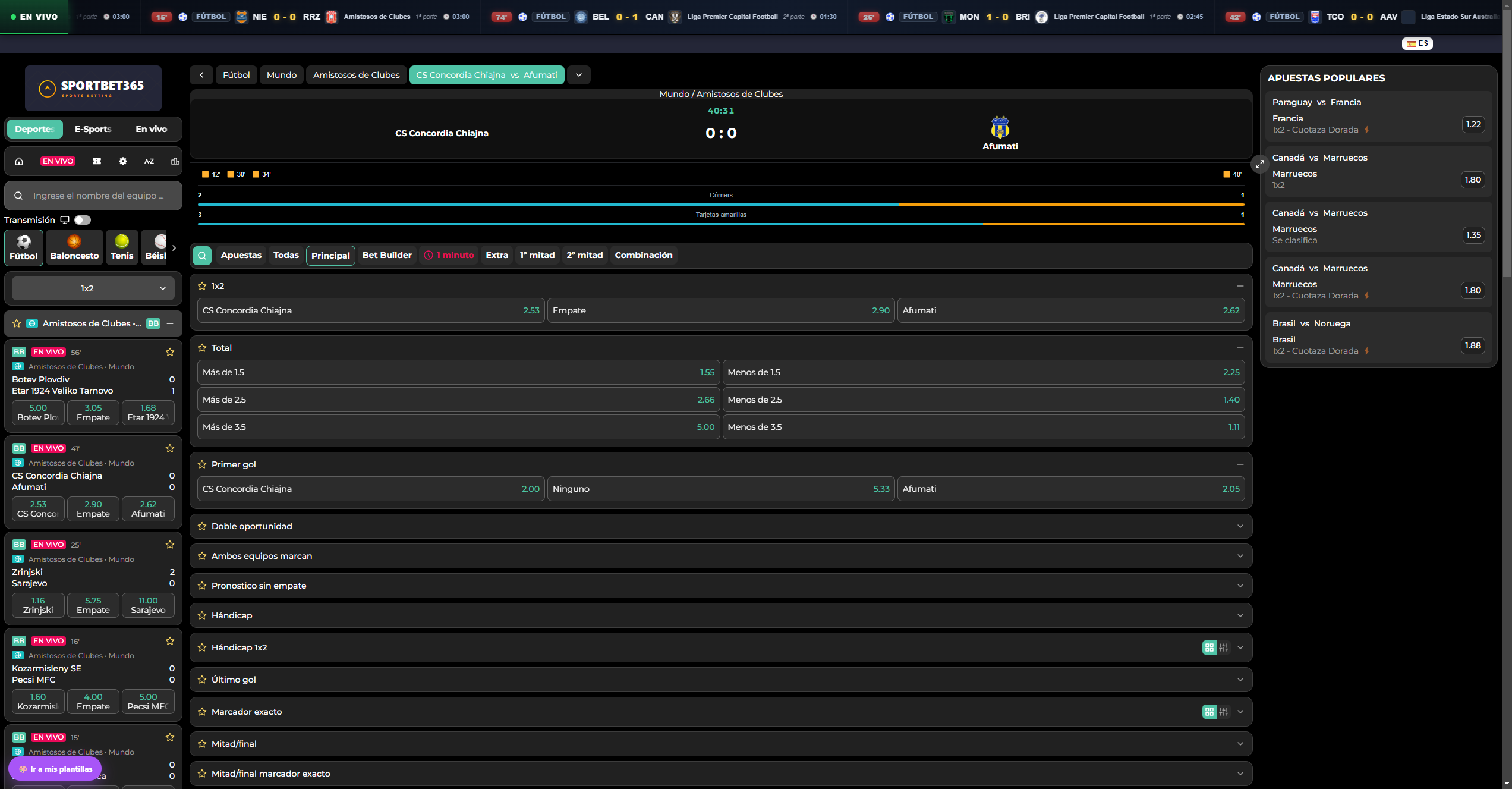Image resolution: width=1512 pixels, height=789 pixels.
Task: Open the 1ª mitad tab
Action: pyautogui.click(x=537, y=256)
